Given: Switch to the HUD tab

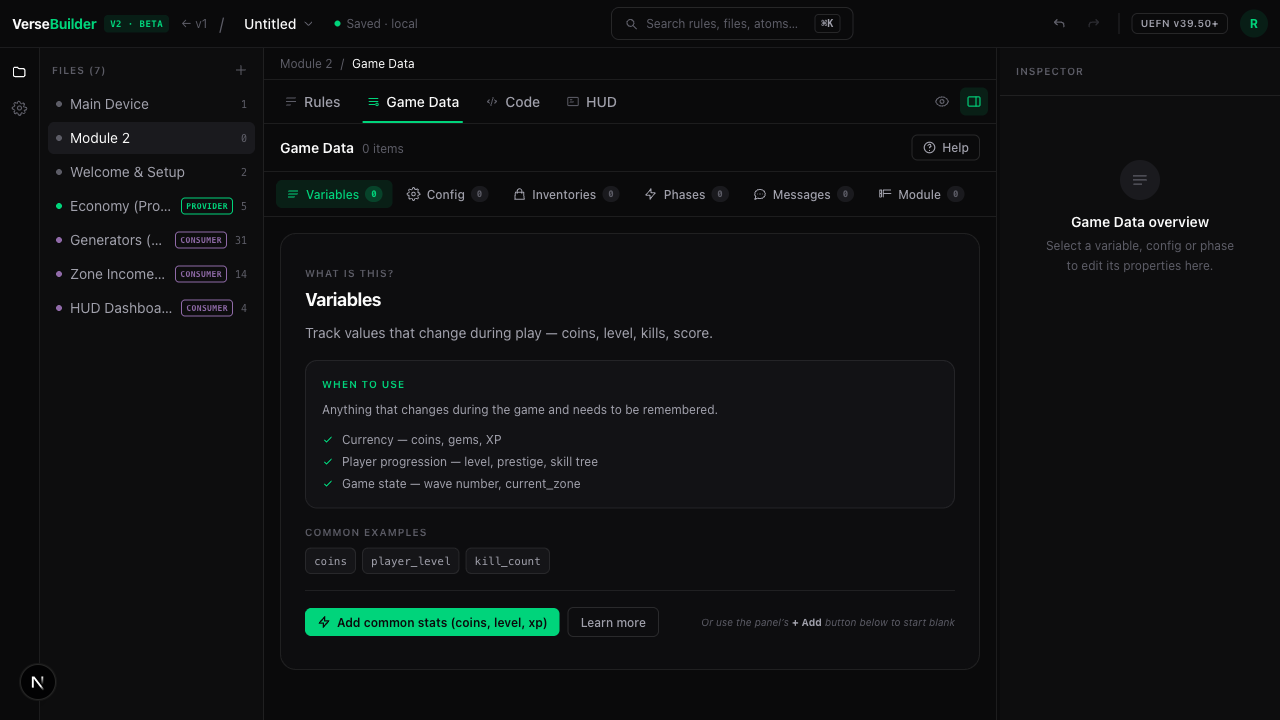Looking at the screenshot, I should 592,102.
